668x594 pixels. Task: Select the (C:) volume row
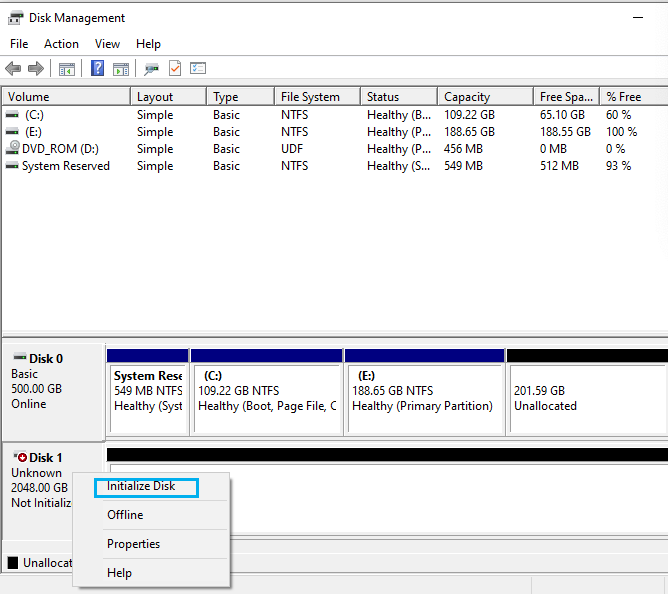(334, 115)
